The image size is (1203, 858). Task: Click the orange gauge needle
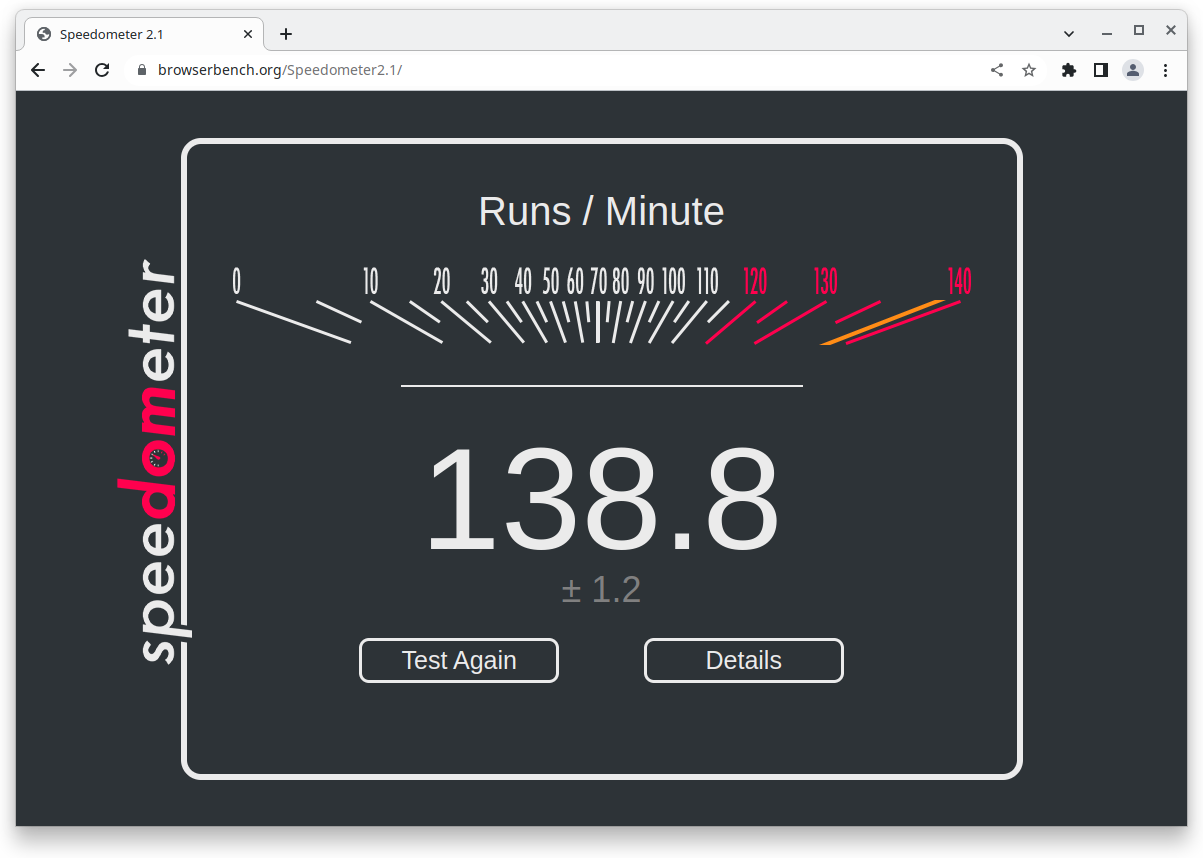[x=882, y=322]
